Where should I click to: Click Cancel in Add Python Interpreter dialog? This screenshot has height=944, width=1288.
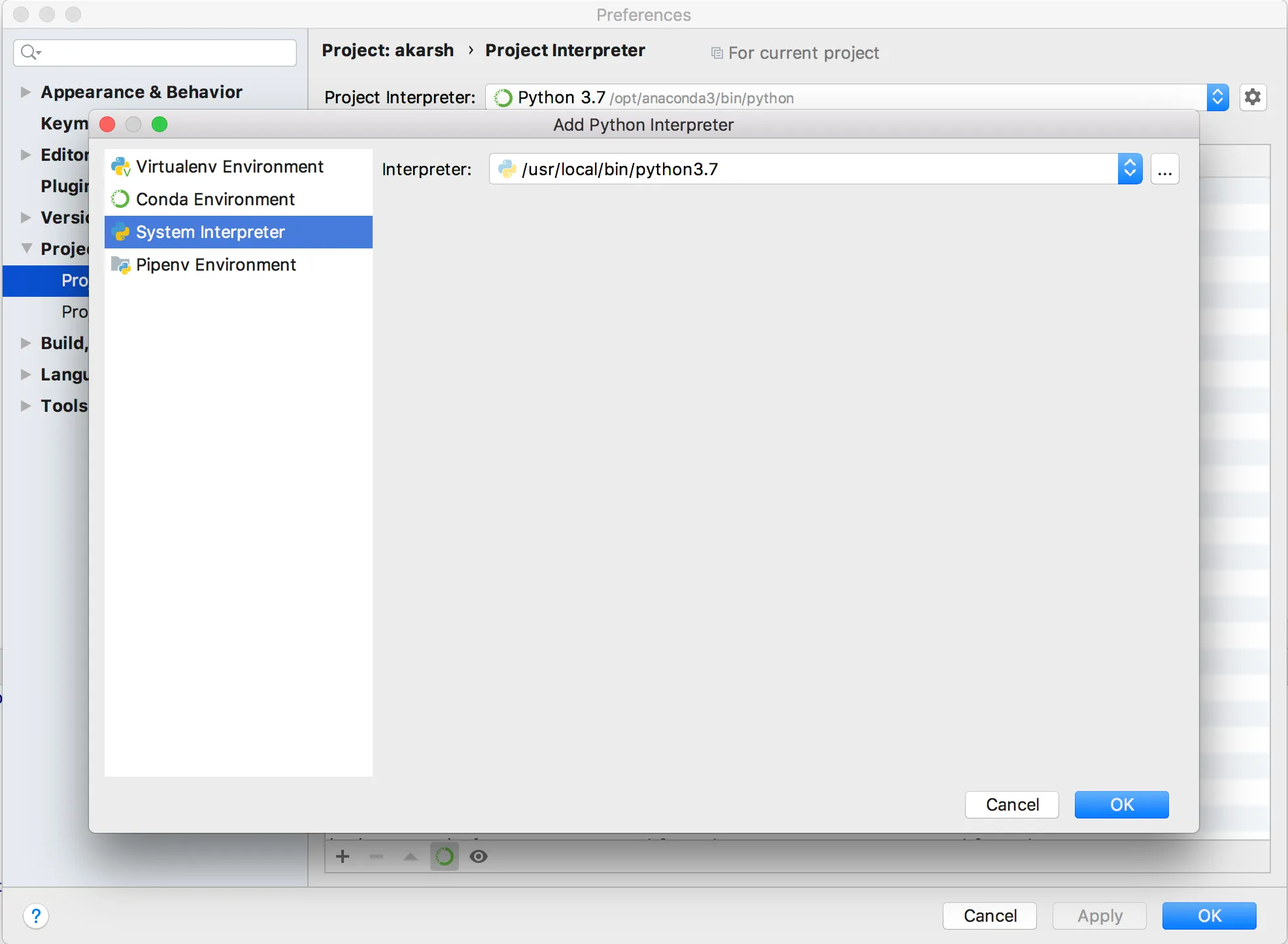pyautogui.click(x=1011, y=805)
